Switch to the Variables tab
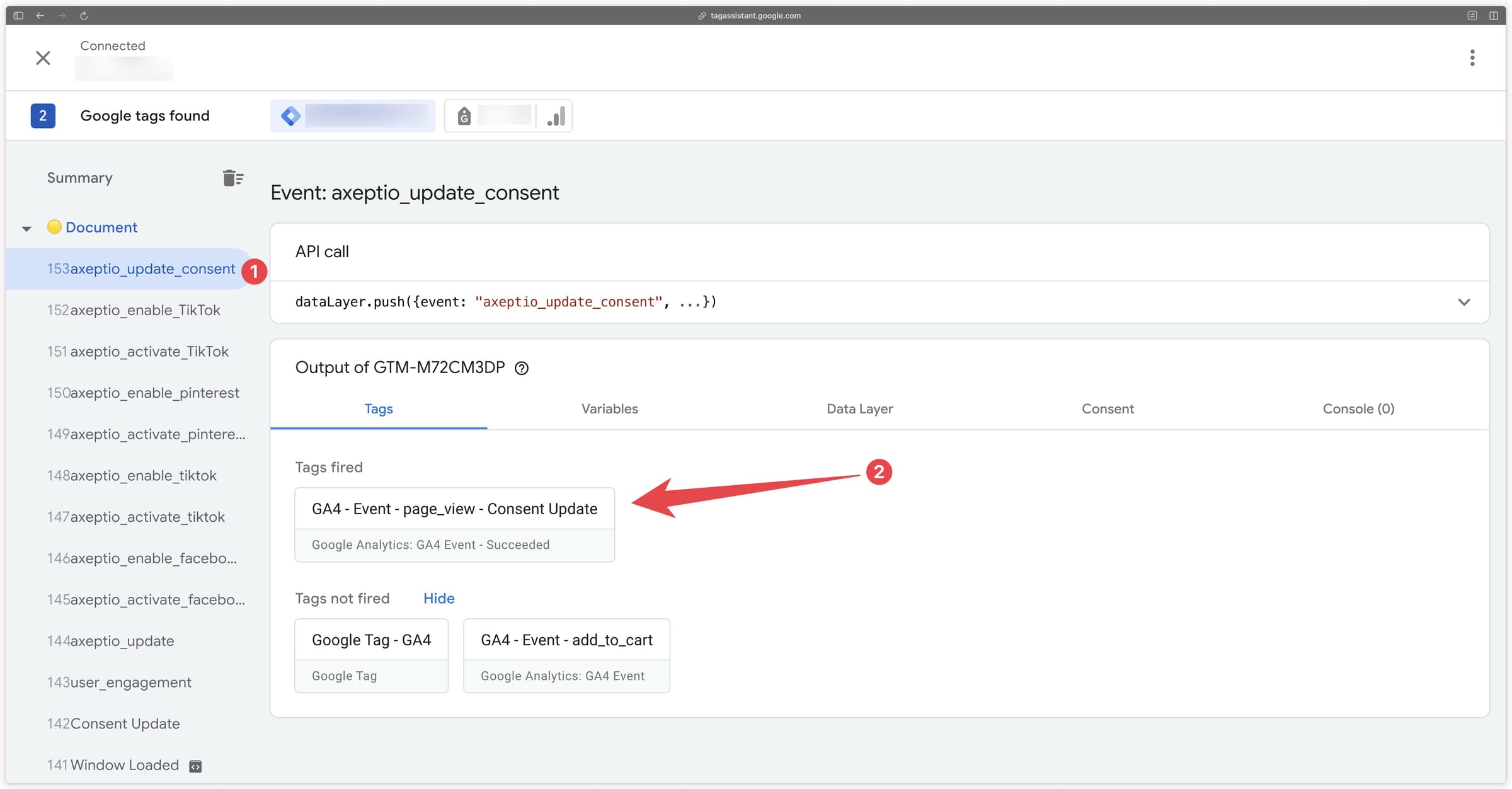Screen dimensions: 1512x789 609,408
